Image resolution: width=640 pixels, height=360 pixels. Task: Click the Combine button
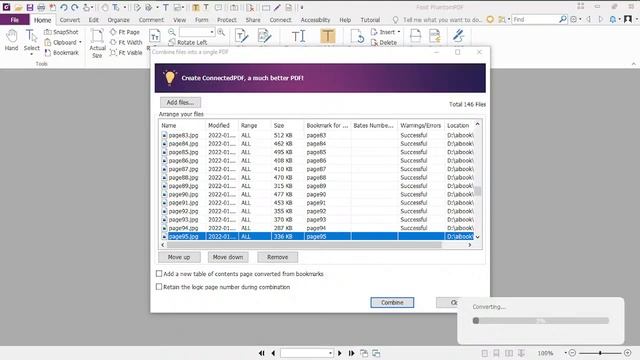(x=392, y=302)
